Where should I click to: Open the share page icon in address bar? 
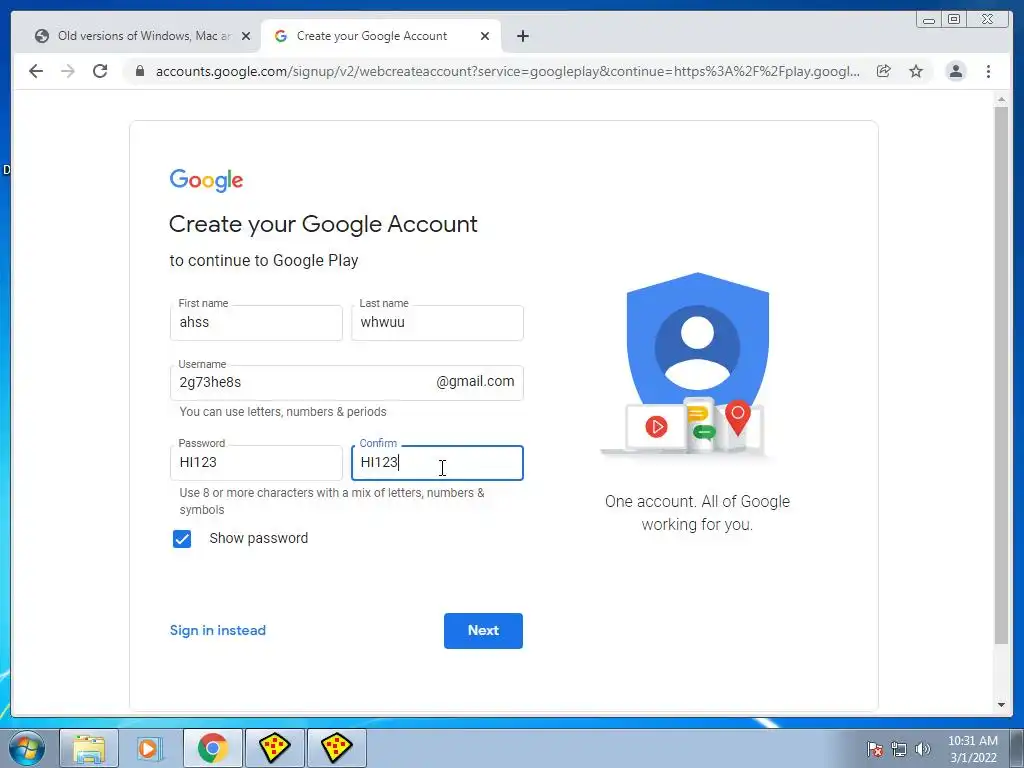coord(884,71)
